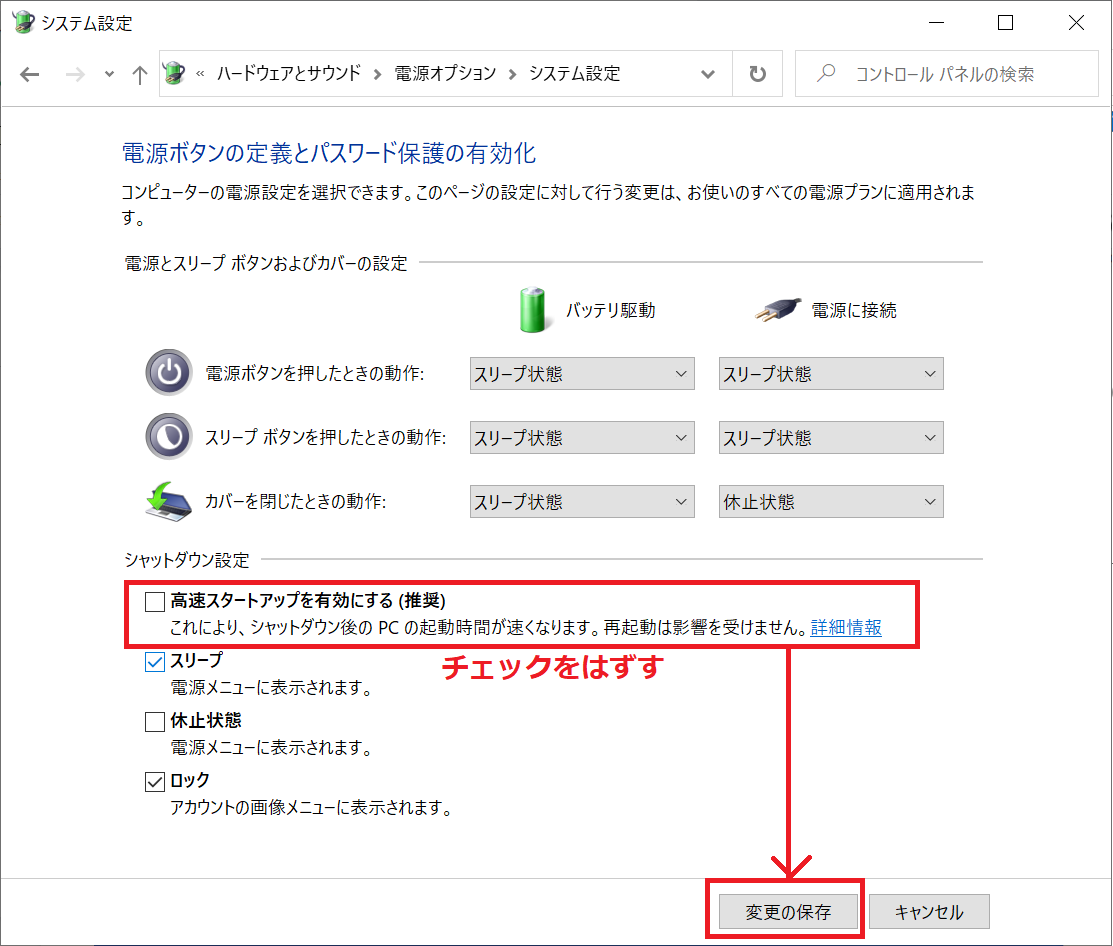1113x946 pixels.
Task: Open recent locations chevron near navigation arrows
Action: [109, 75]
